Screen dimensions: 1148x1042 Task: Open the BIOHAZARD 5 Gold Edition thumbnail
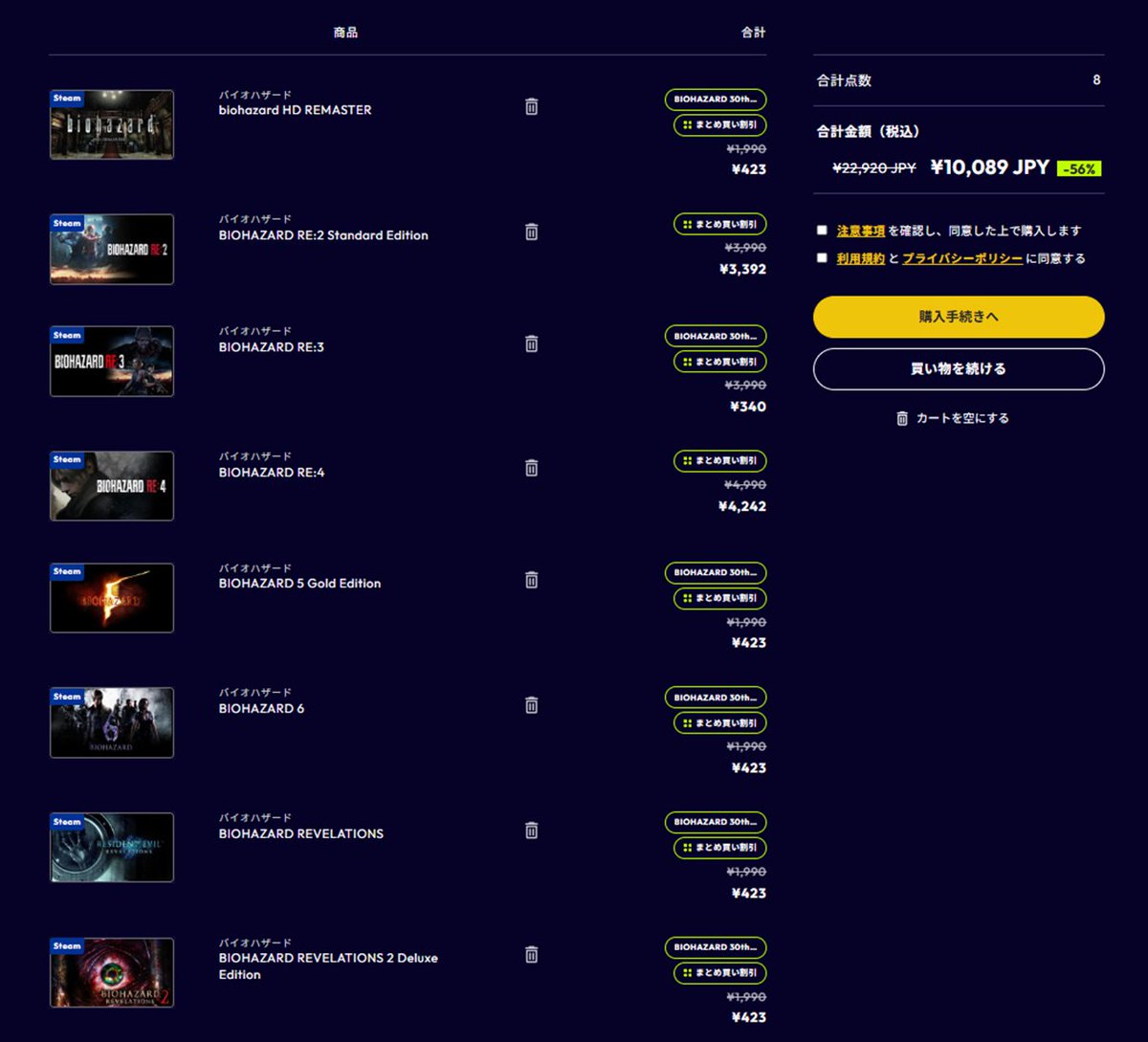112,598
